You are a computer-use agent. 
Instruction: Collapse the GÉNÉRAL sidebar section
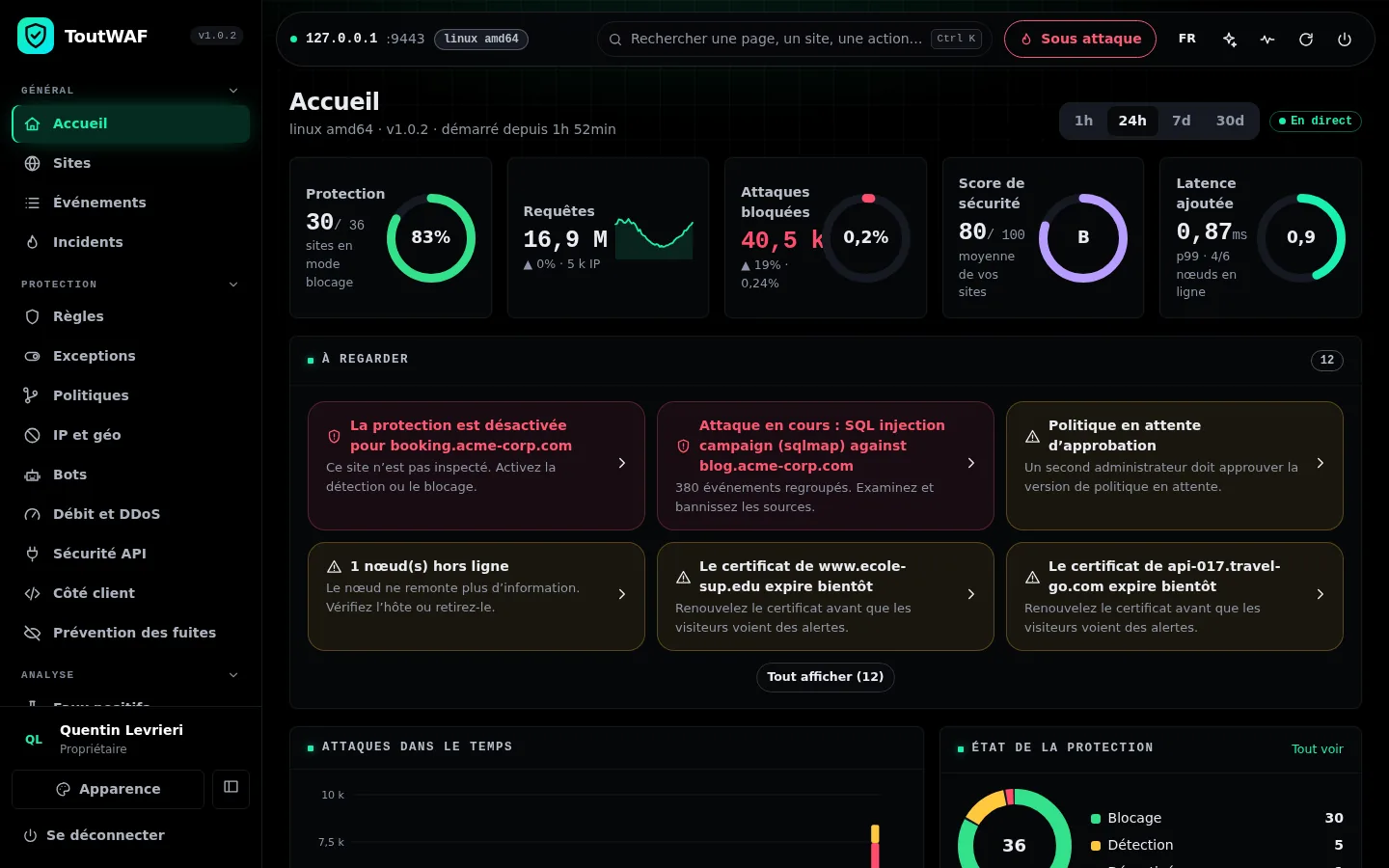pyautogui.click(x=233, y=91)
